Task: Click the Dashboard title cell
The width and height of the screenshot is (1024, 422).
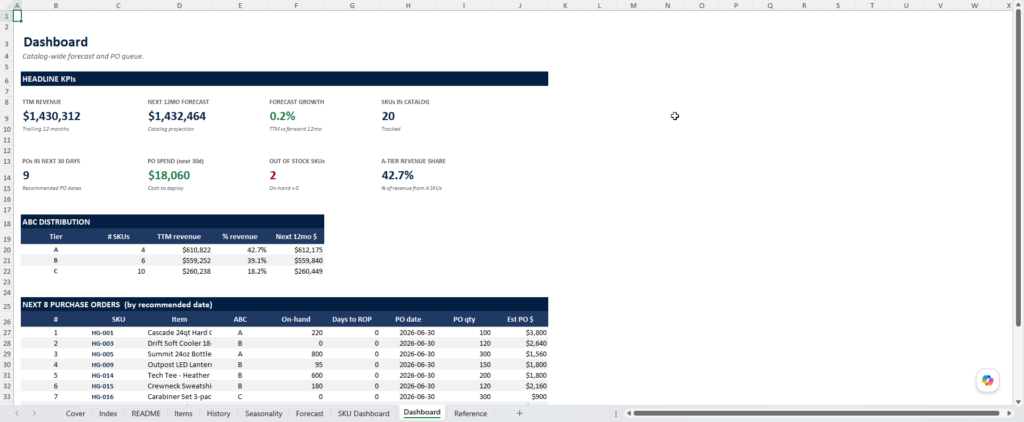Action: pyautogui.click(x=56, y=42)
